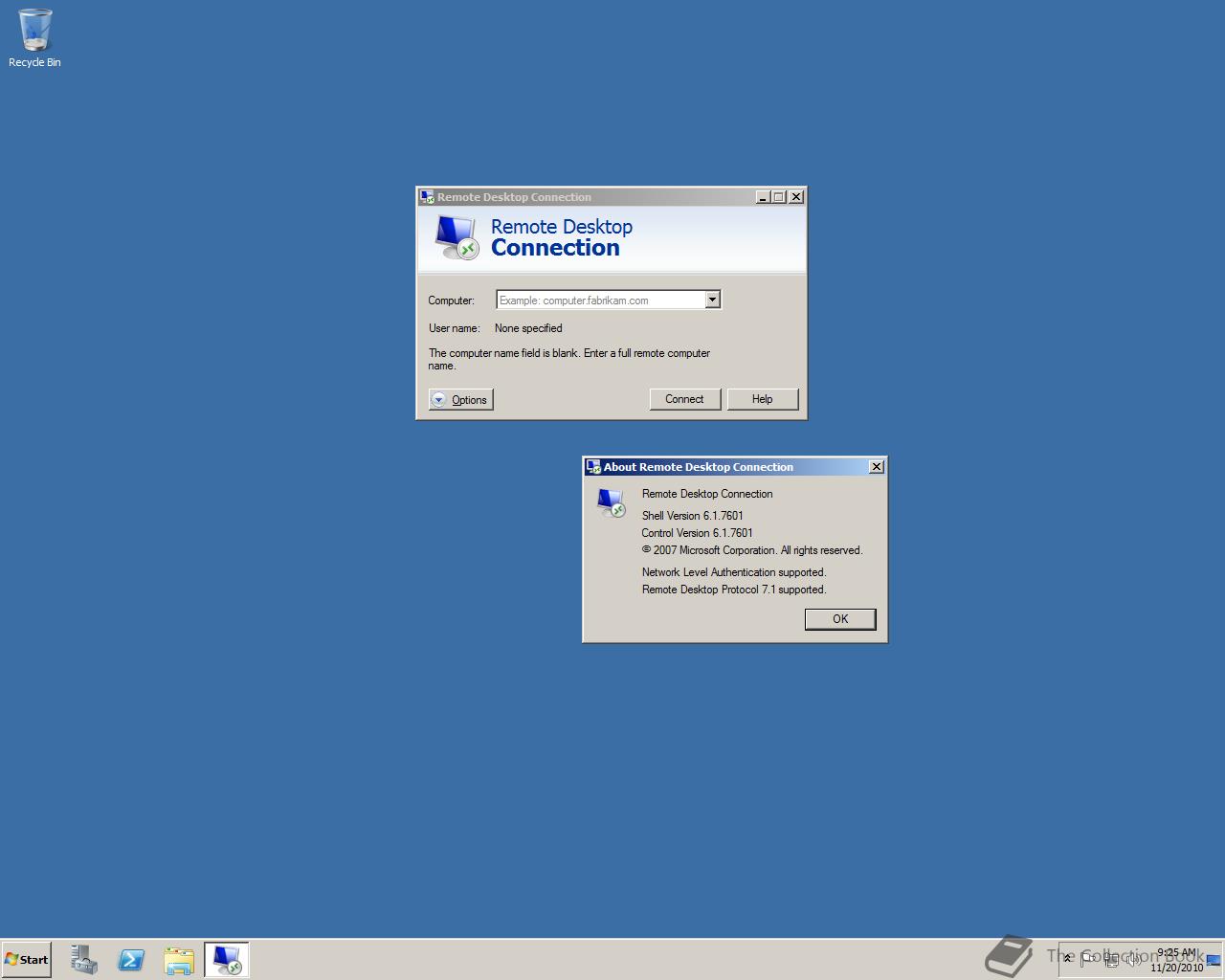Image resolution: width=1225 pixels, height=980 pixels.
Task: Click the 'Control Version 6.1.7601' text
Action: click(x=697, y=533)
